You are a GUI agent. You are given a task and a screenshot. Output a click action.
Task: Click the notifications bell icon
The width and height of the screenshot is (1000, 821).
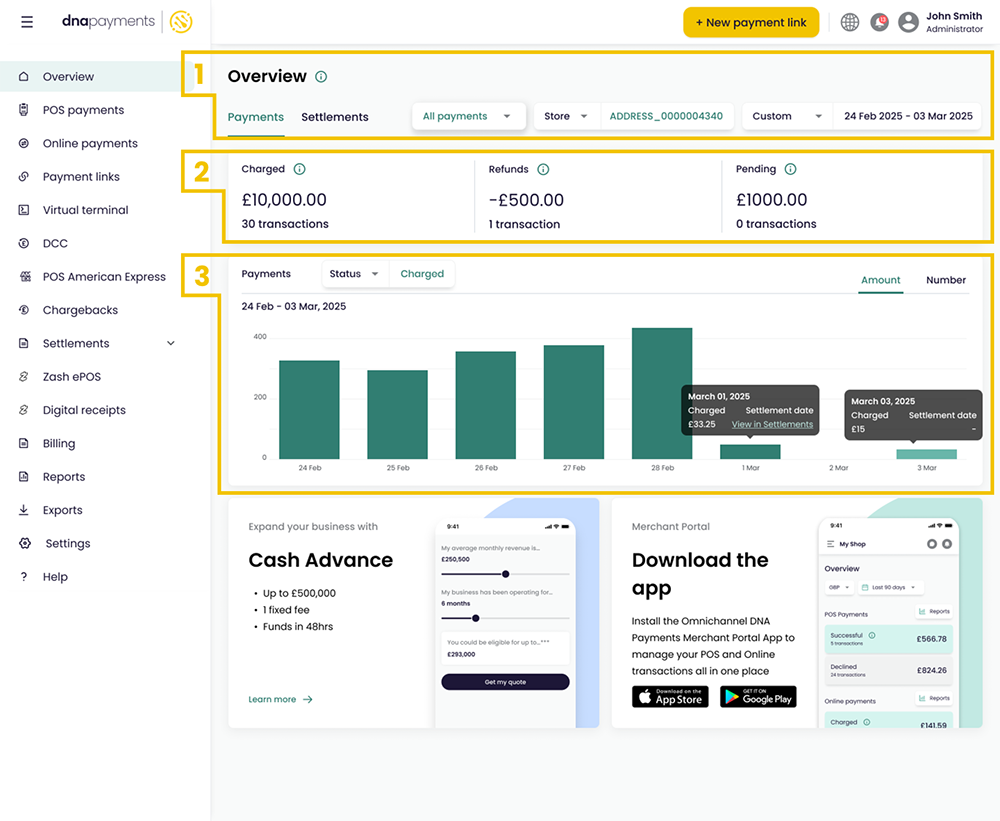pyautogui.click(x=879, y=22)
